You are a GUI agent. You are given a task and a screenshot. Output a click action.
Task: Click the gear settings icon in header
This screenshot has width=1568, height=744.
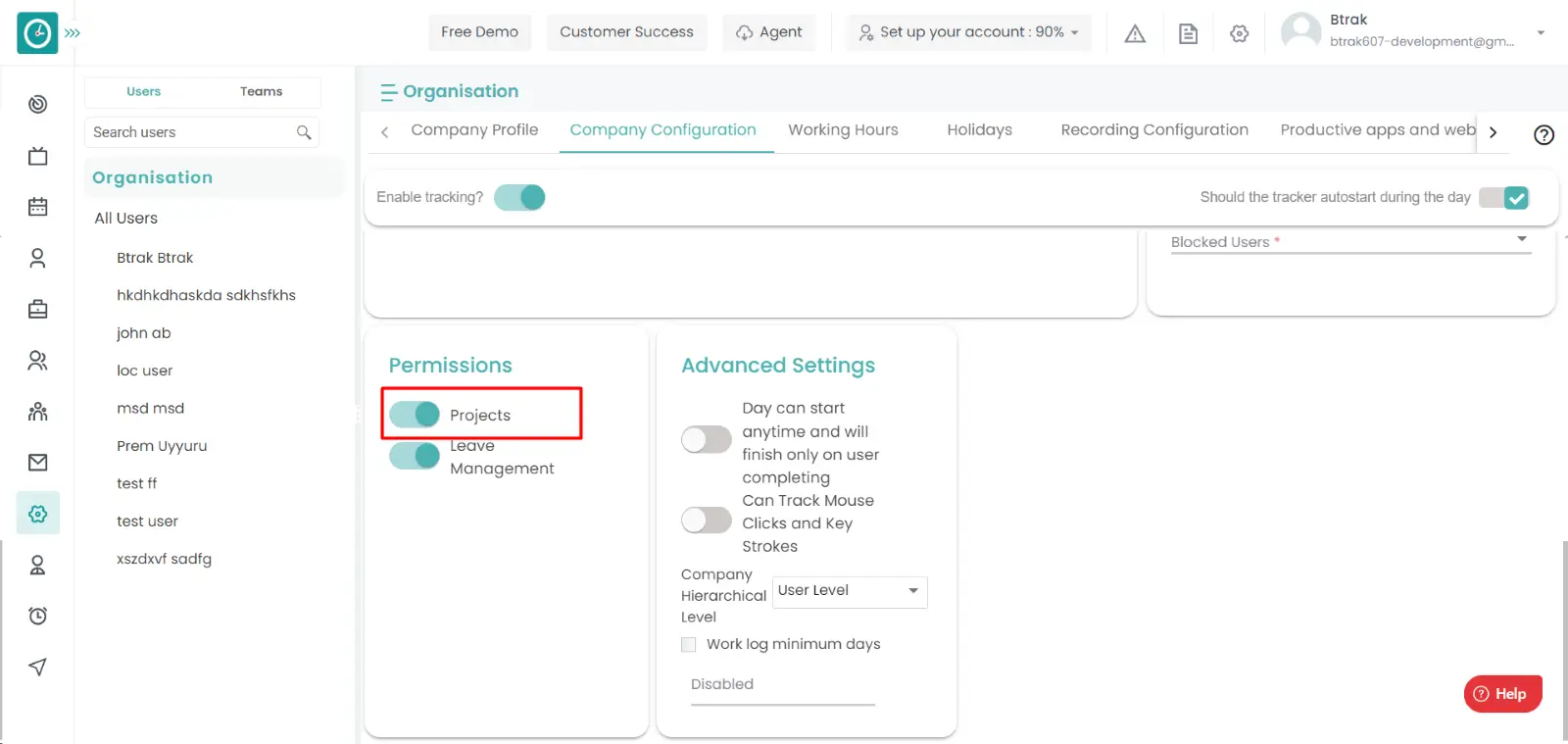1240,33
